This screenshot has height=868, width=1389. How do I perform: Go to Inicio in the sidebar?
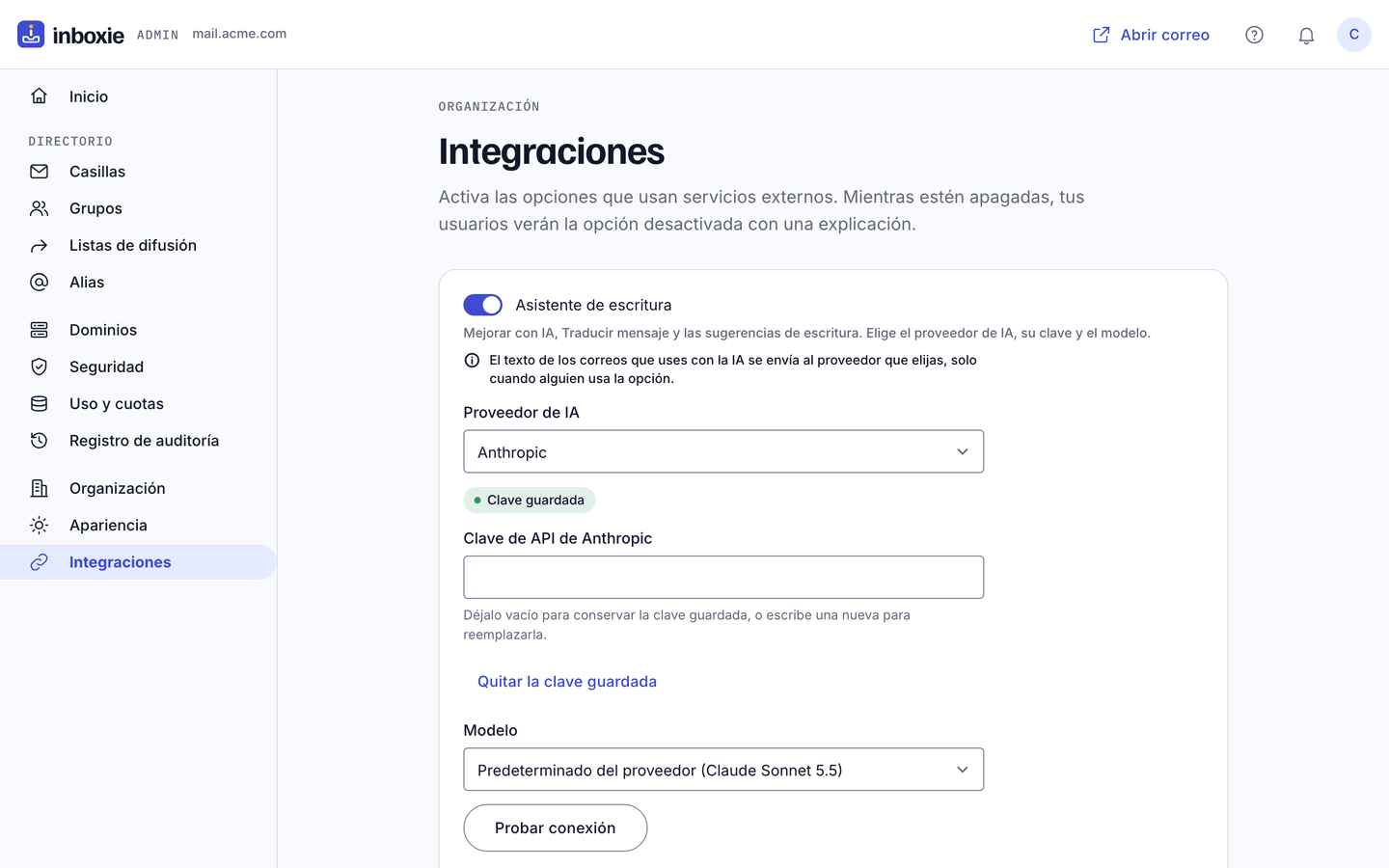pyautogui.click(x=139, y=96)
